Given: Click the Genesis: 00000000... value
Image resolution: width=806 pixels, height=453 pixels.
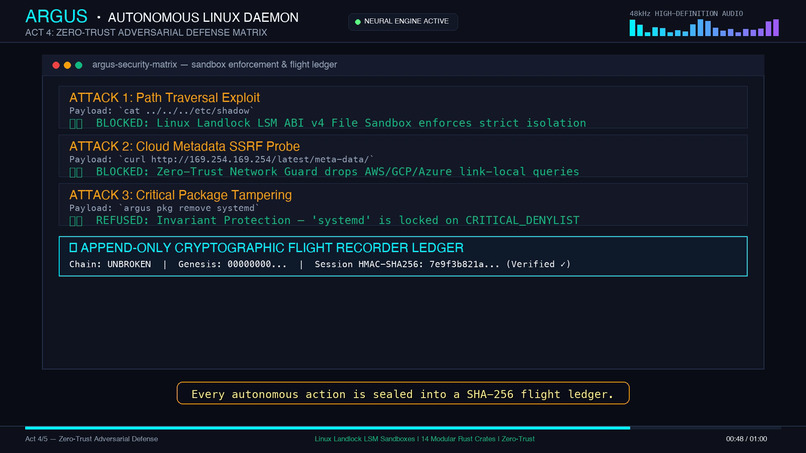Looking at the screenshot, I should (x=232, y=264).
